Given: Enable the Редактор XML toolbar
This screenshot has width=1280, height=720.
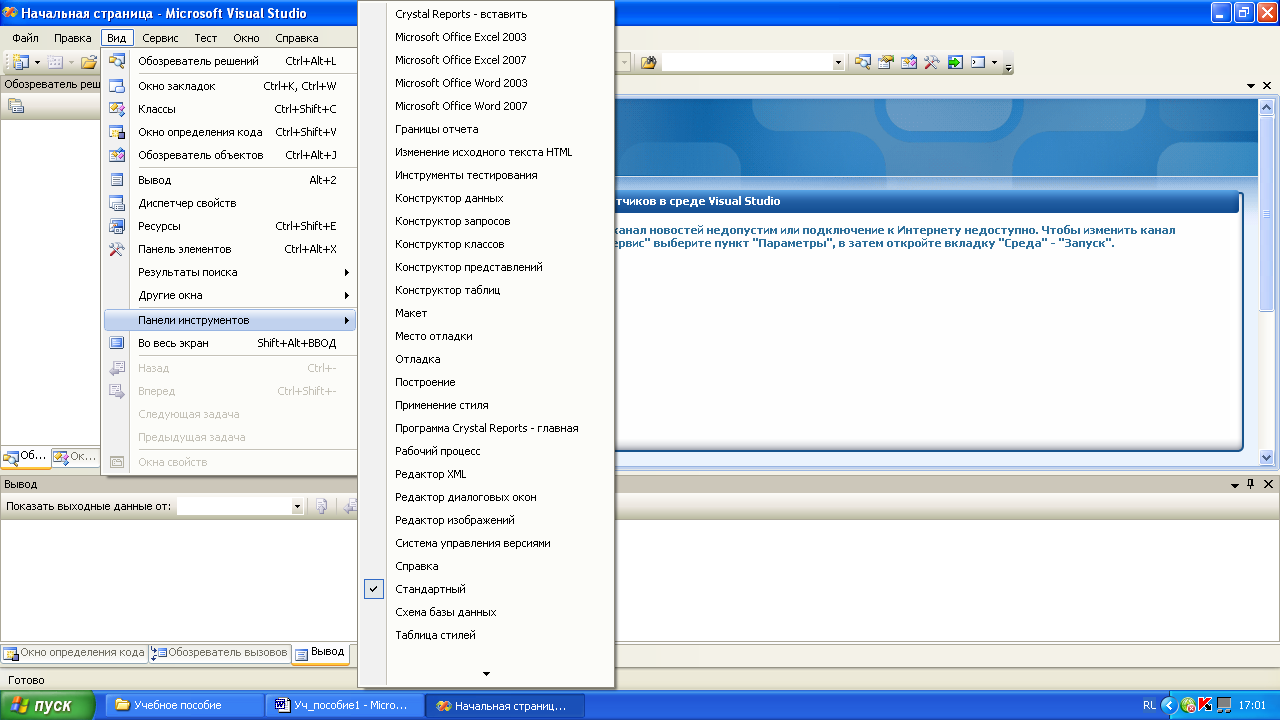Looking at the screenshot, I should [x=486, y=474].
